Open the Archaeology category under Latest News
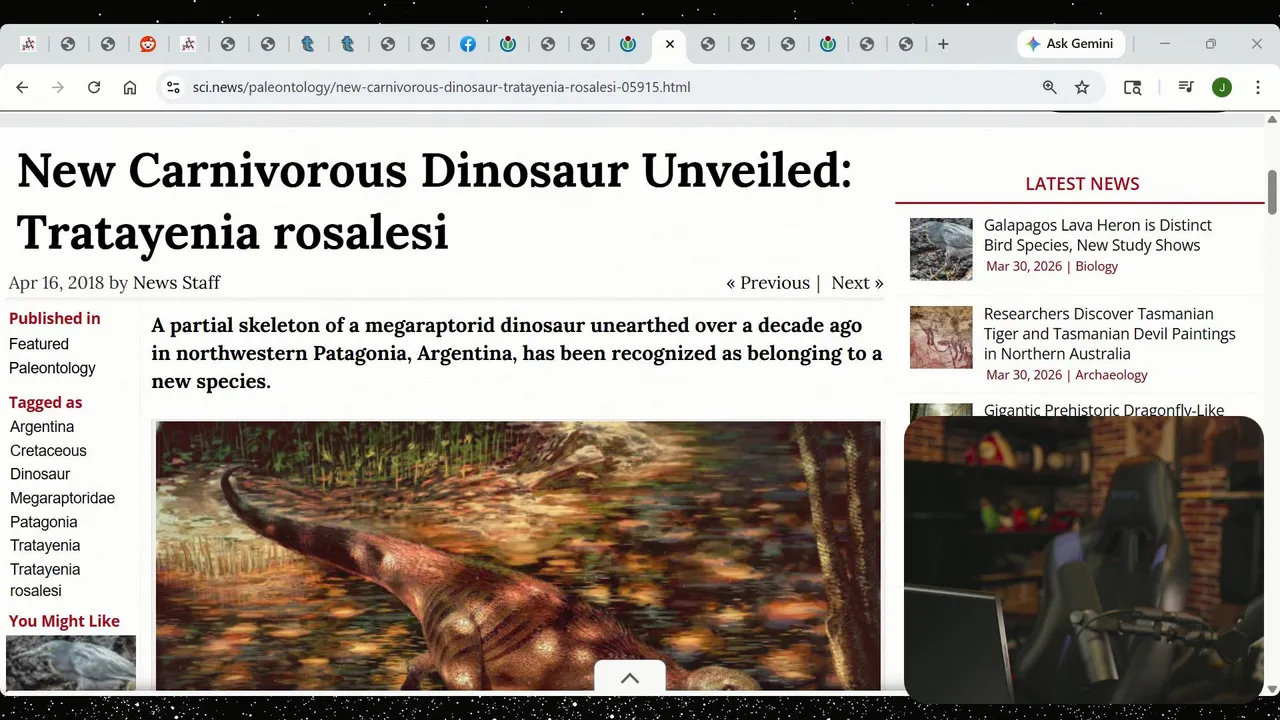 [x=1111, y=375]
